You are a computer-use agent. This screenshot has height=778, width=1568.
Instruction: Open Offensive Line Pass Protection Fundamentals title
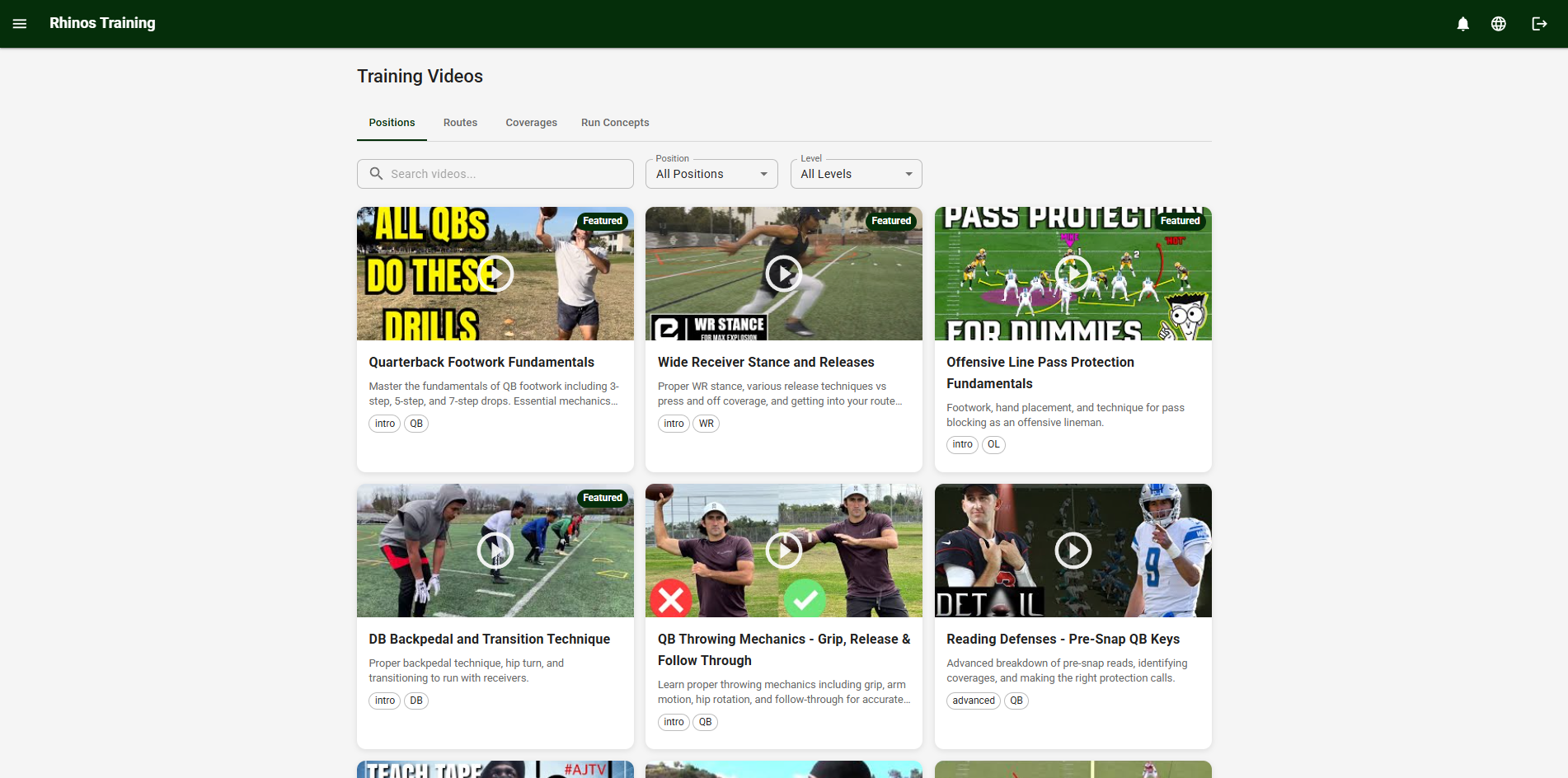coord(1040,373)
